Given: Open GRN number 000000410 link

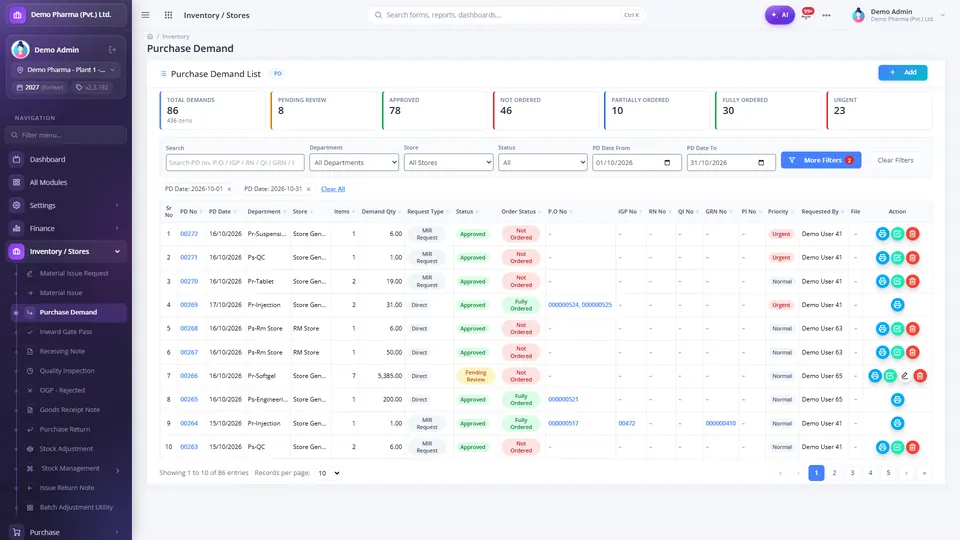Looking at the screenshot, I should click(x=721, y=423).
